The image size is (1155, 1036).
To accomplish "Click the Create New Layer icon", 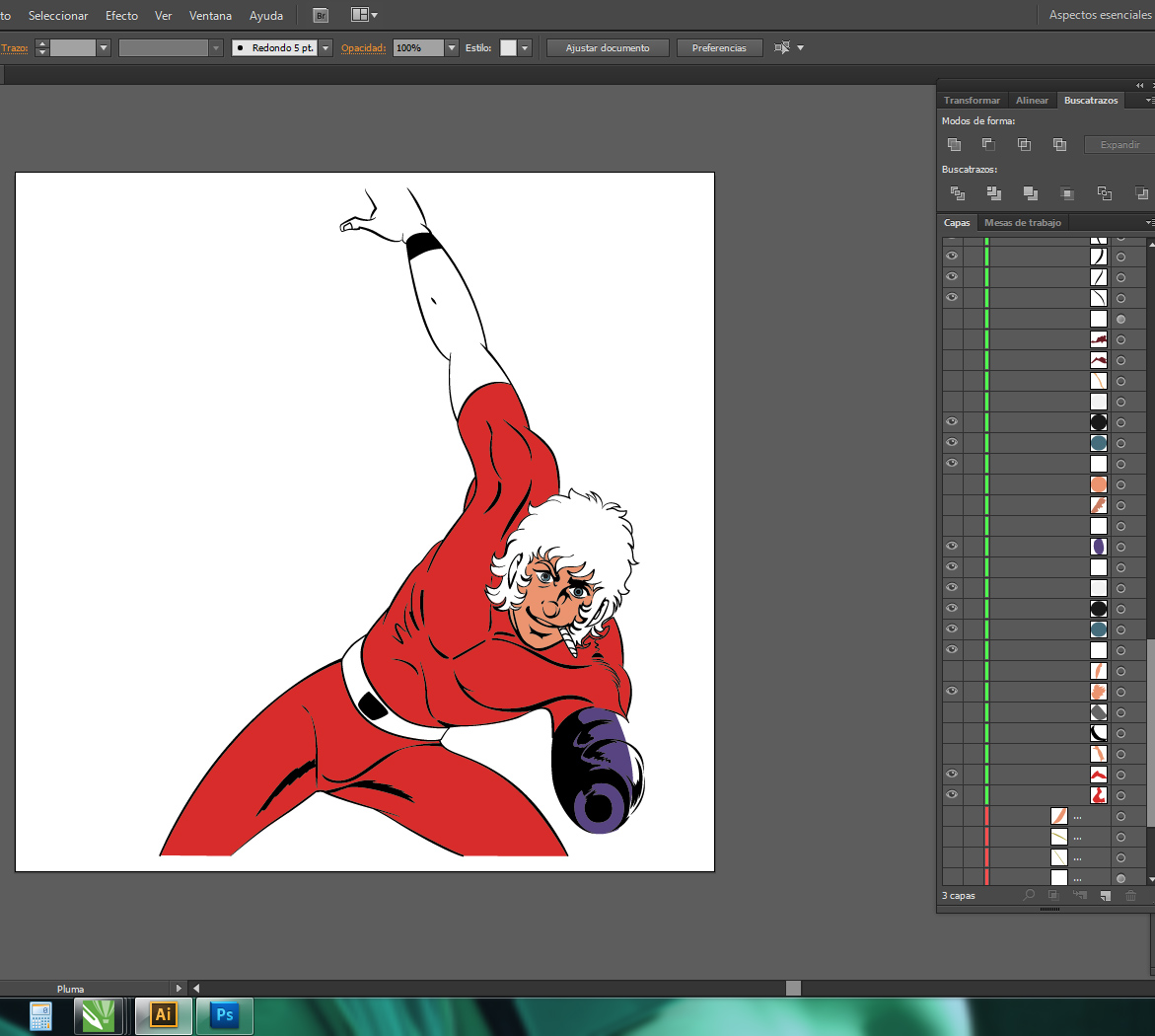I will point(1106,895).
